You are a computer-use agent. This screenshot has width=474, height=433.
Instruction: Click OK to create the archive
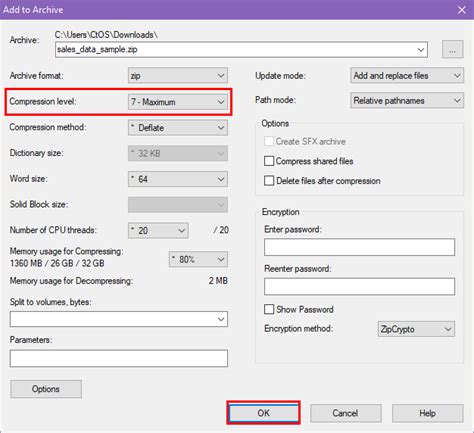pos(263,413)
